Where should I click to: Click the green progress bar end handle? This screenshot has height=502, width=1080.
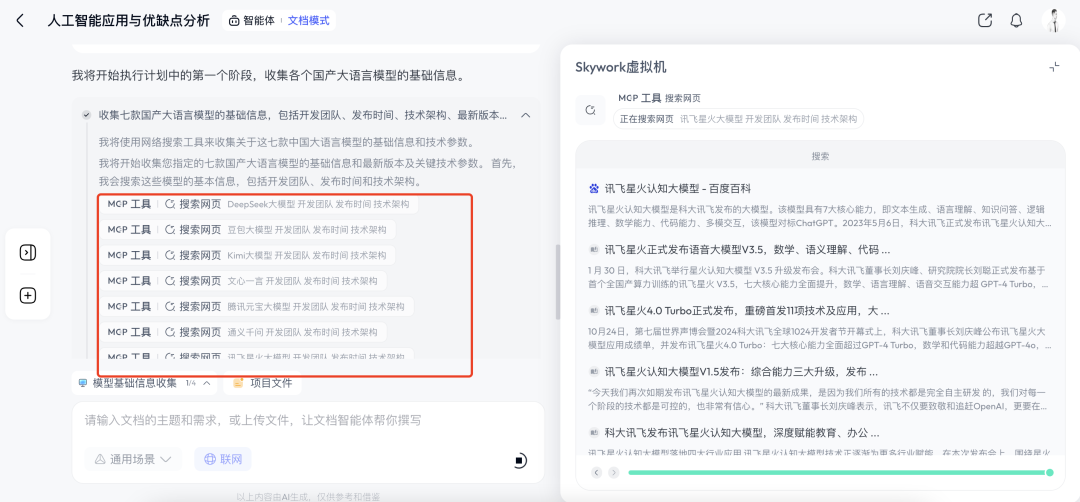1050,472
